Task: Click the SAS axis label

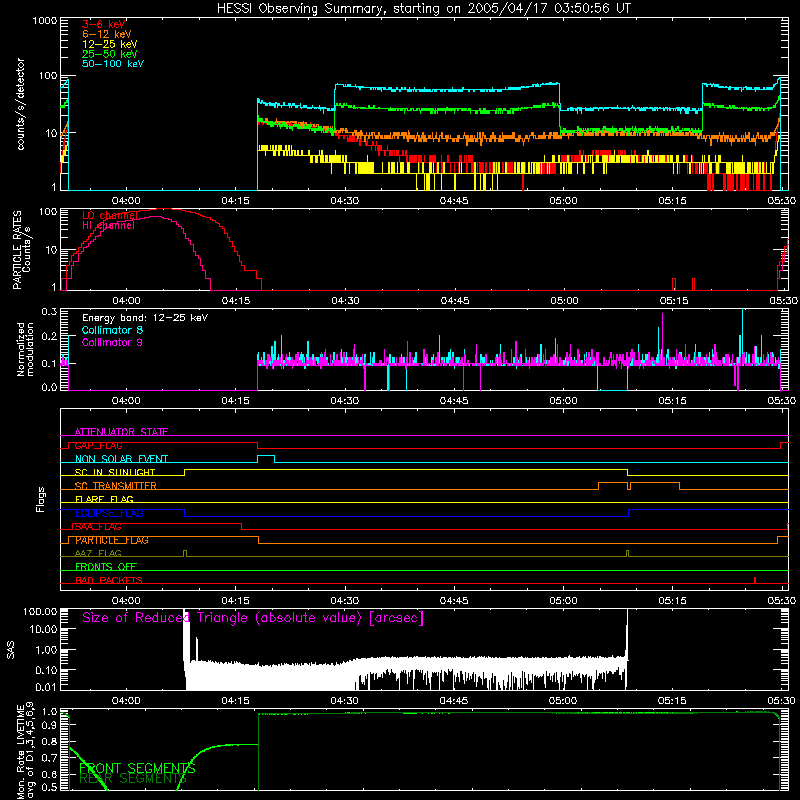Action: [x=11, y=650]
